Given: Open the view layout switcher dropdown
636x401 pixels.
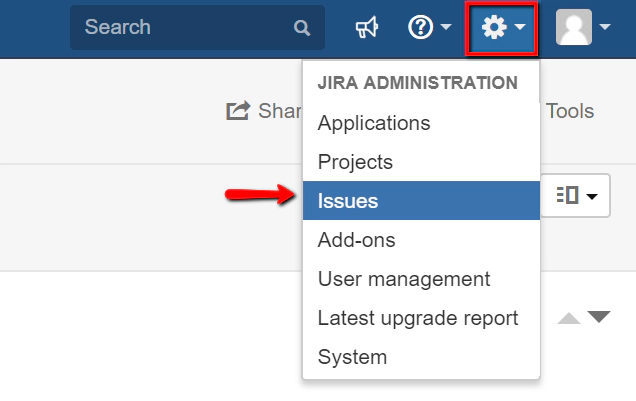Looking at the screenshot, I should (x=576, y=196).
